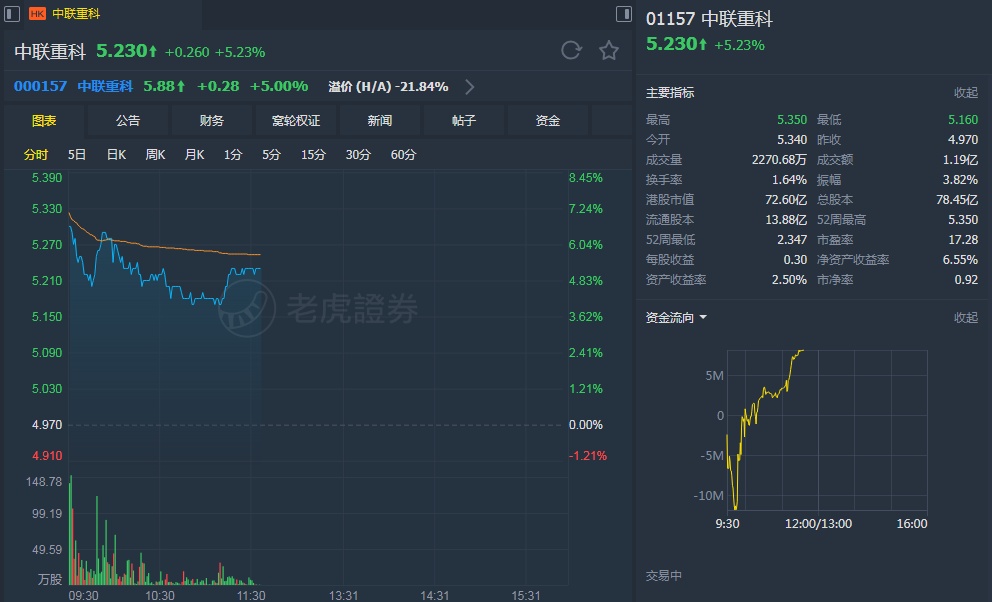Select the 窝轮权证 tab
Image resolution: width=992 pixels, height=602 pixels.
[296, 121]
